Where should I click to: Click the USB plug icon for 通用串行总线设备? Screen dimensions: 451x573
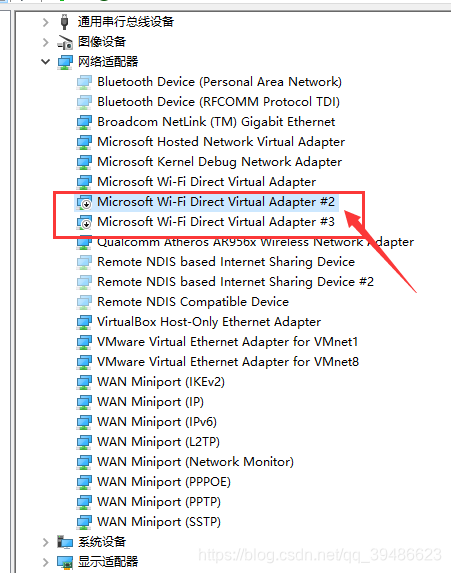point(64,22)
